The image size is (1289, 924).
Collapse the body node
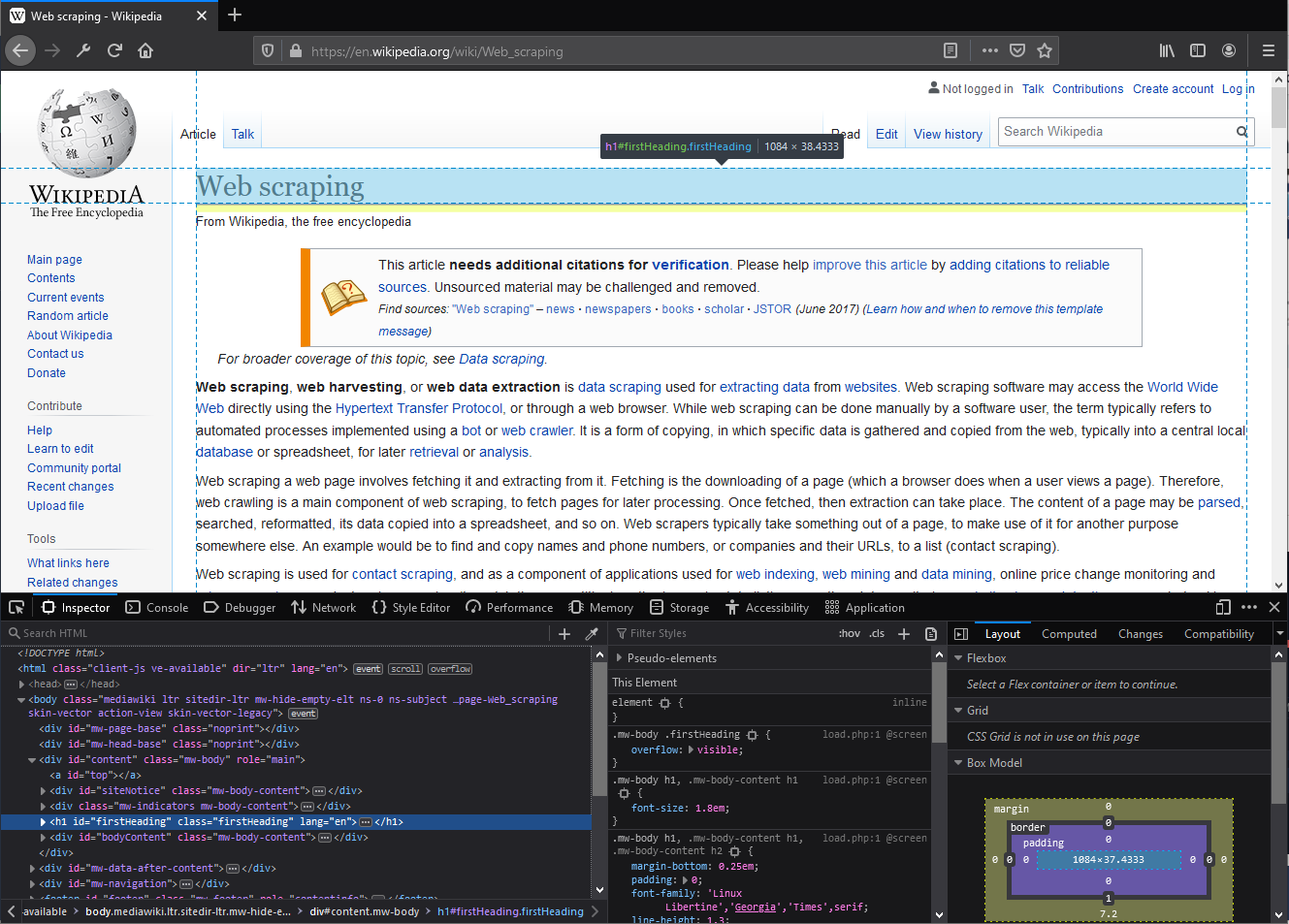21,699
